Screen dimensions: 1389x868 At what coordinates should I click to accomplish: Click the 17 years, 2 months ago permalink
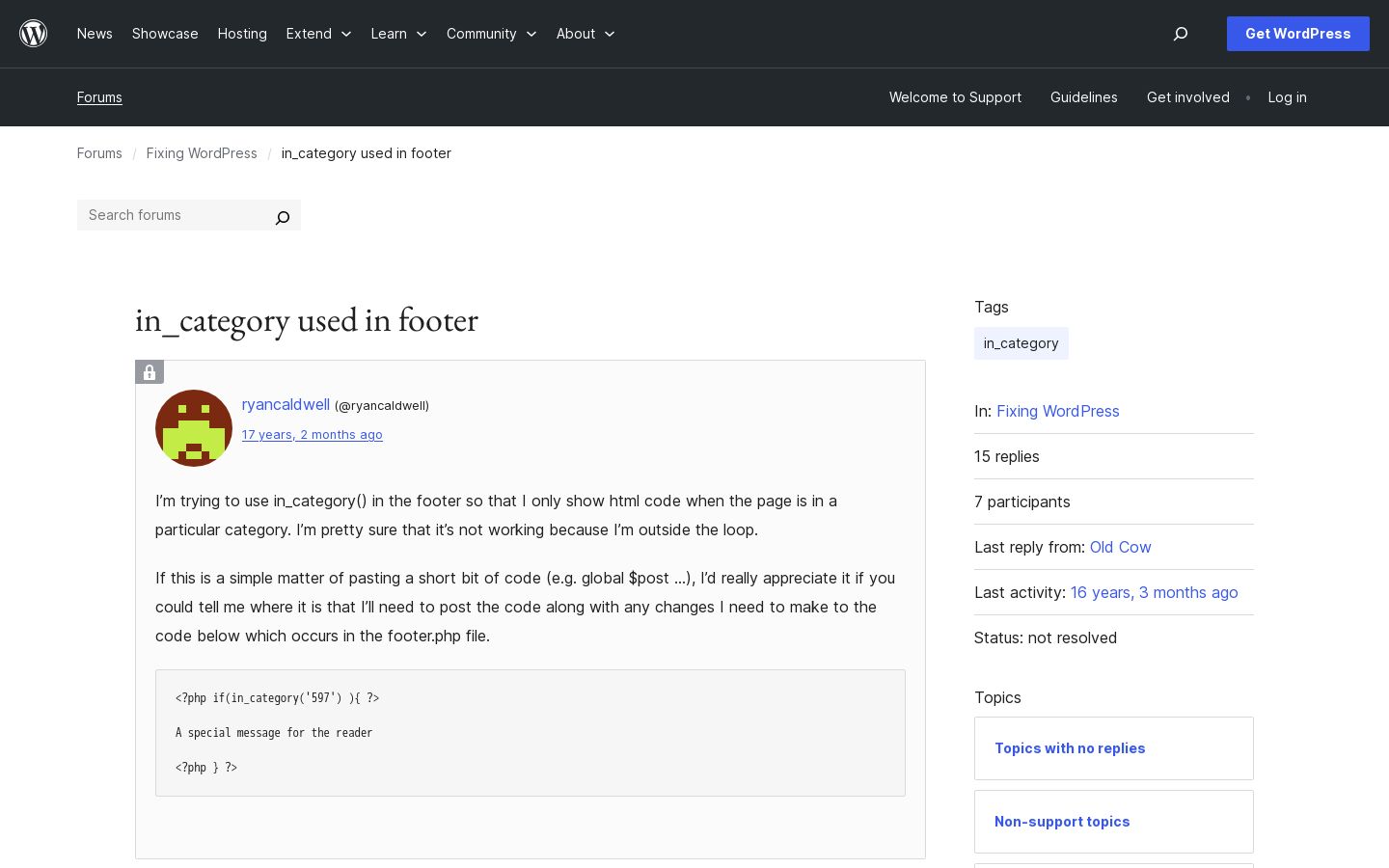313,435
